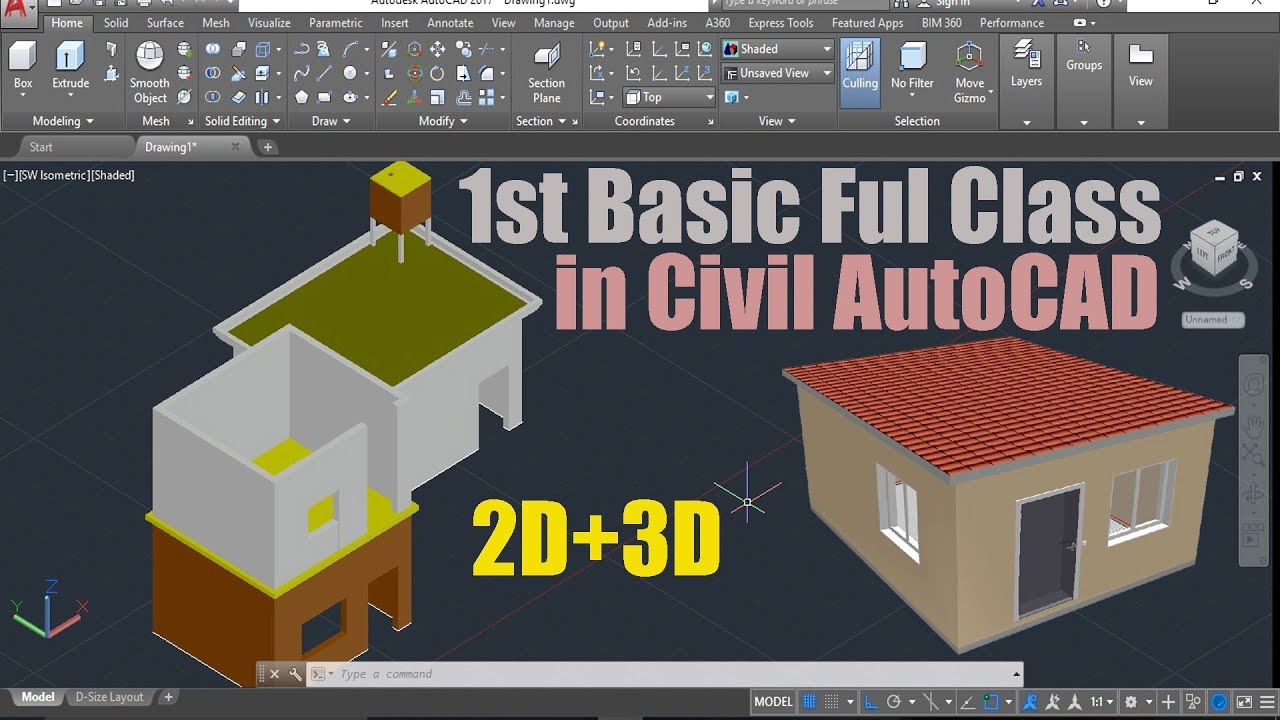Click the command line wrench customize icon
1280x720 pixels.
click(295, 674)
